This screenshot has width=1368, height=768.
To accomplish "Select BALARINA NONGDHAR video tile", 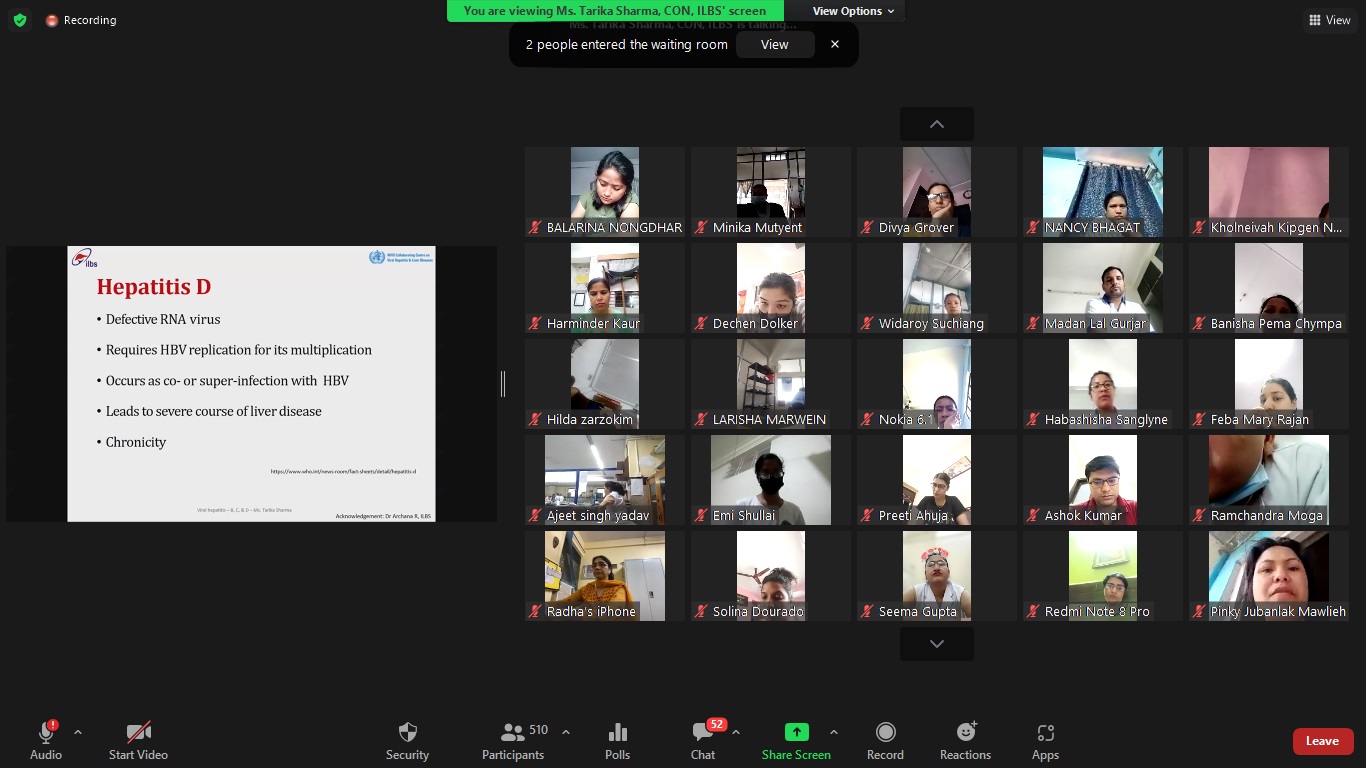I will [x=605, y=192].
